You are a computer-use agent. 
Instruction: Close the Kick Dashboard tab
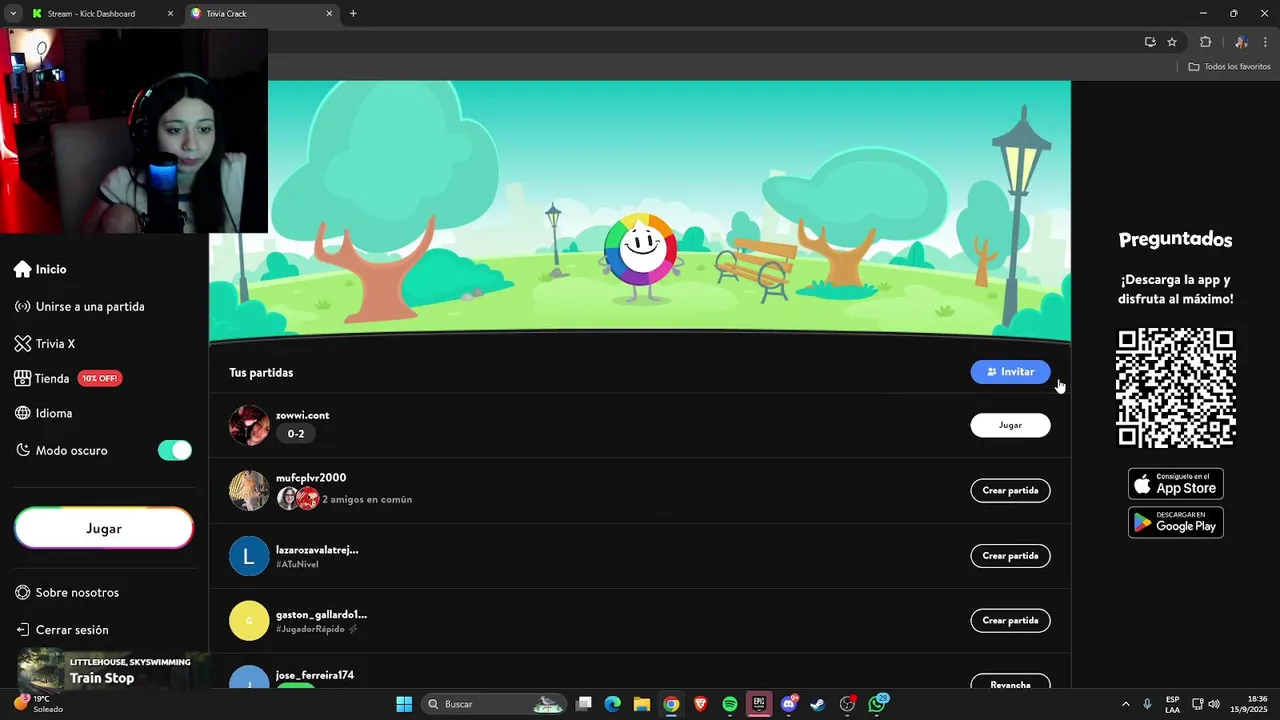170,14
